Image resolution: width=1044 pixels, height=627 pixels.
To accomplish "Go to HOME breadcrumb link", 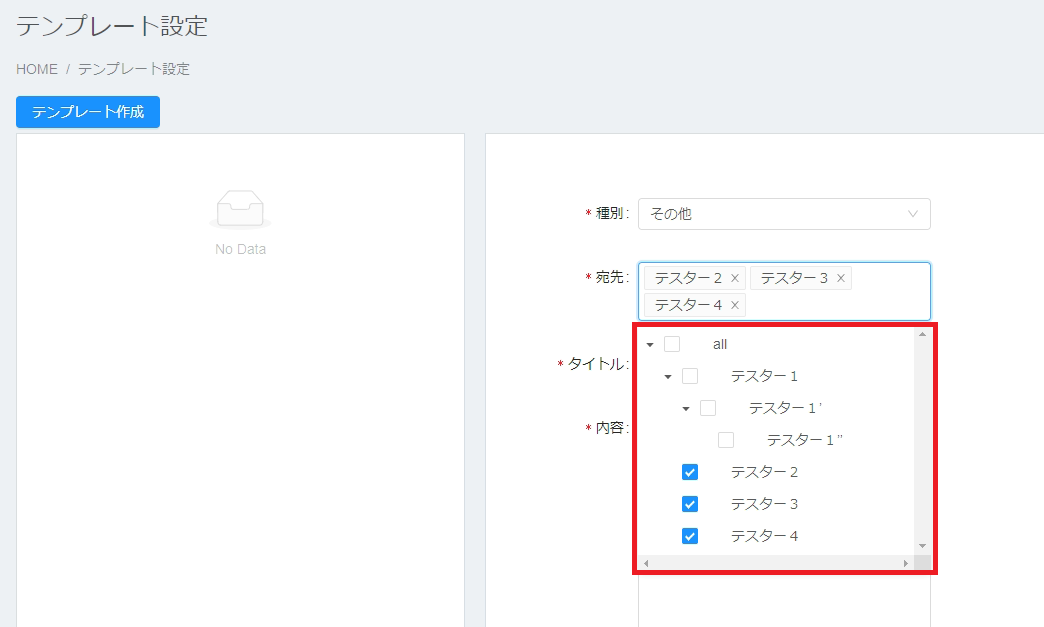I will (x=37, y=69).
